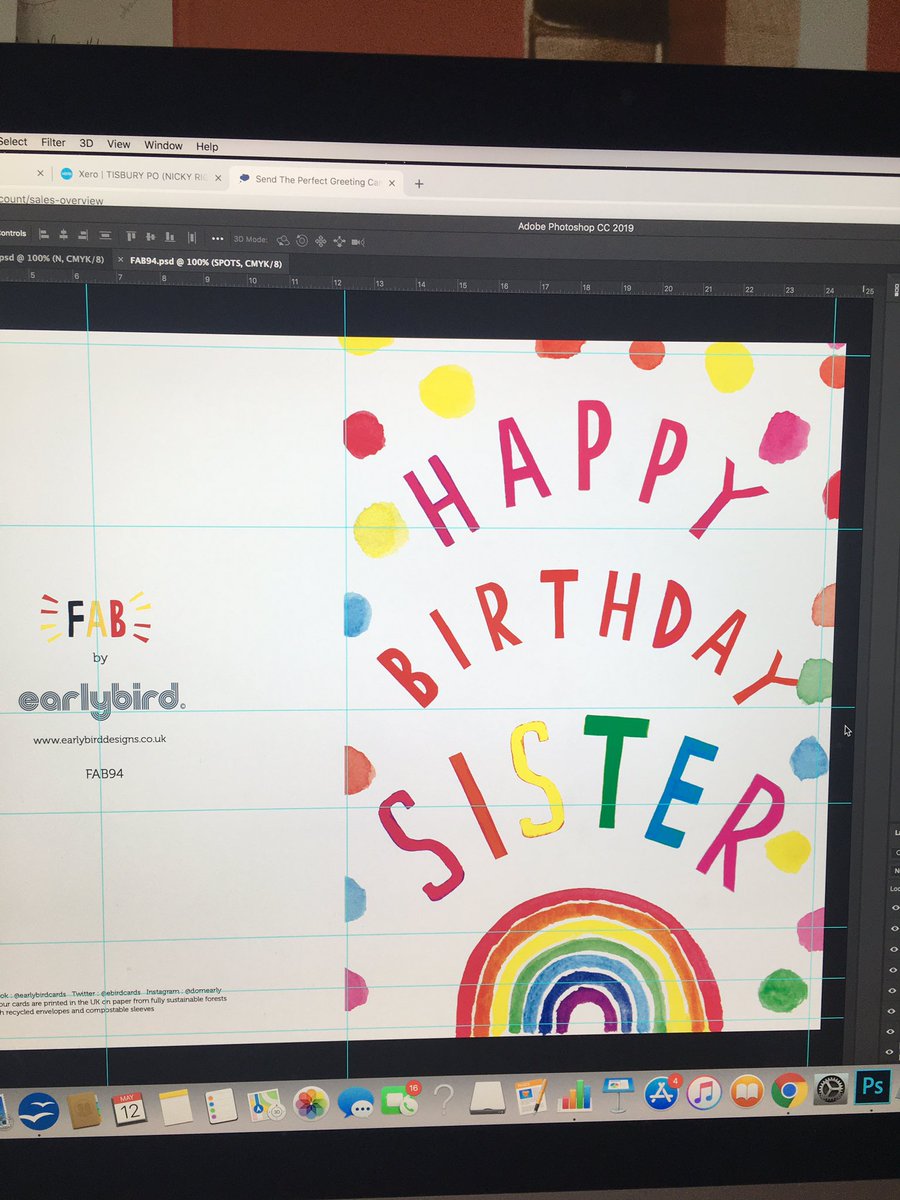Click the Align bottom edges icon

tap(169, 237)
